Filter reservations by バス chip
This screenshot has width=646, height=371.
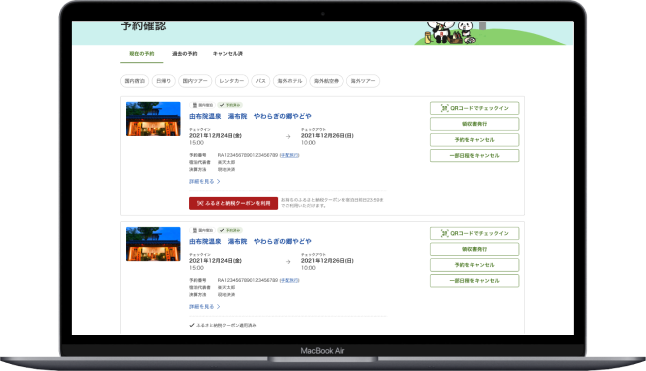pyautogui.click(x=261, y=81)
